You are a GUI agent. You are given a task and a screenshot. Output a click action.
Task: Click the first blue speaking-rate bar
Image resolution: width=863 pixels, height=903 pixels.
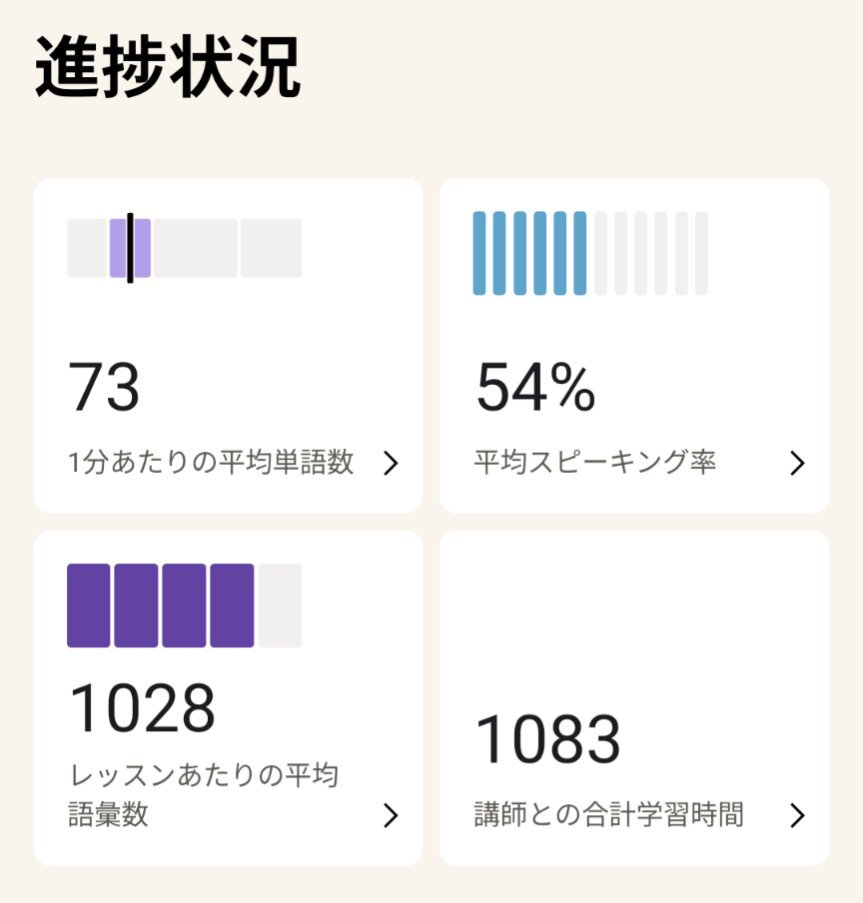(479, 253)
